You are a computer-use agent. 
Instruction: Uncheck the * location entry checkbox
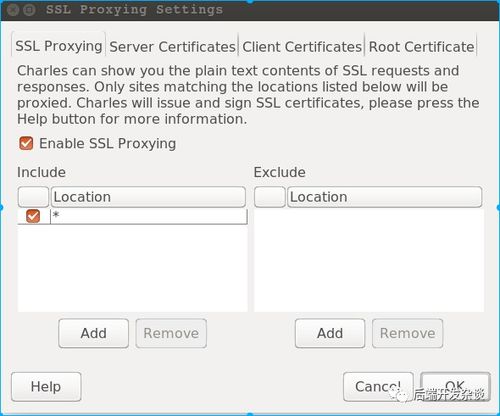(x=33, y=216)
